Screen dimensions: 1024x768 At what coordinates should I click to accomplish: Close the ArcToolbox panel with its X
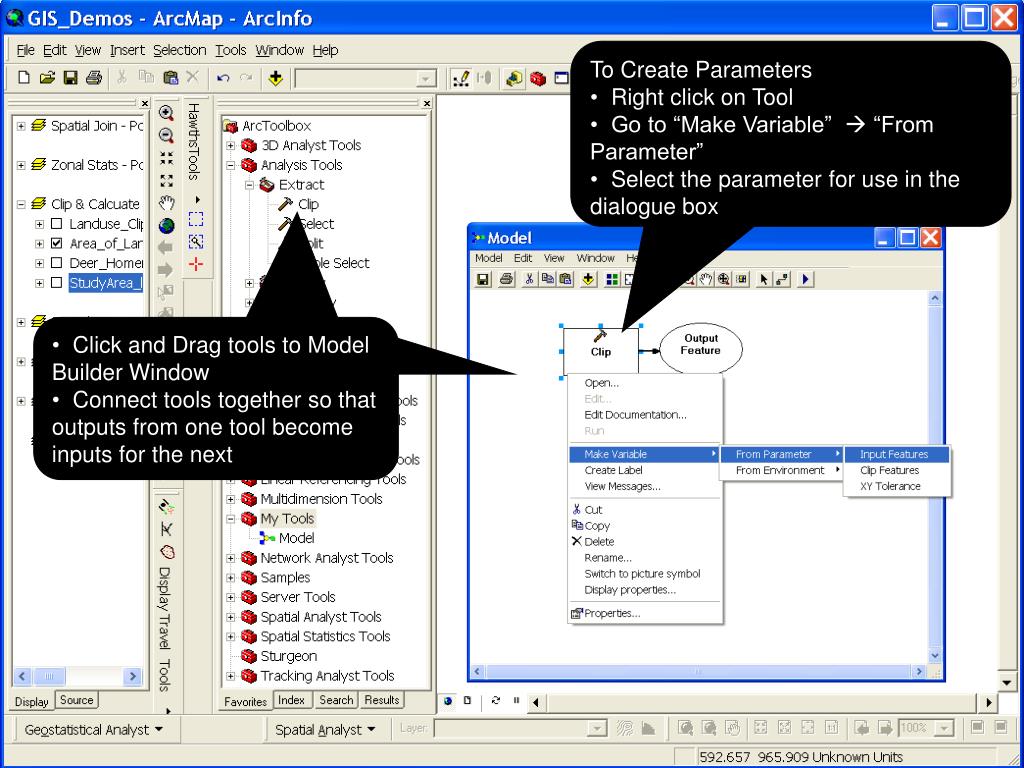[426, 103]
